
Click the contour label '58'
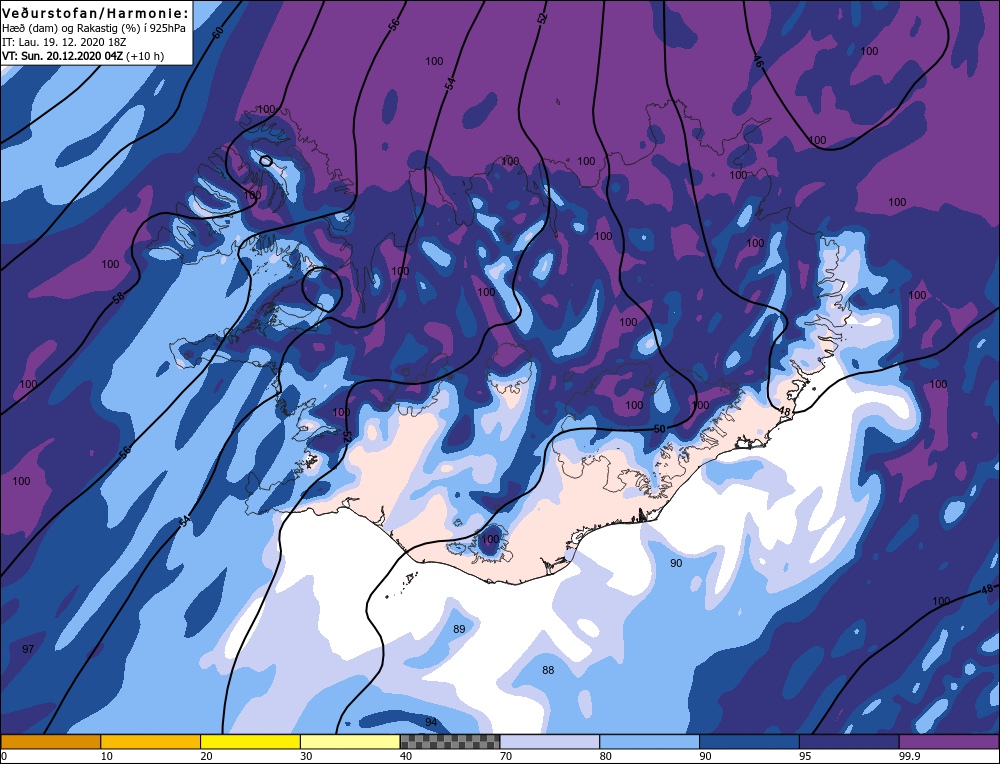[119, 297]
